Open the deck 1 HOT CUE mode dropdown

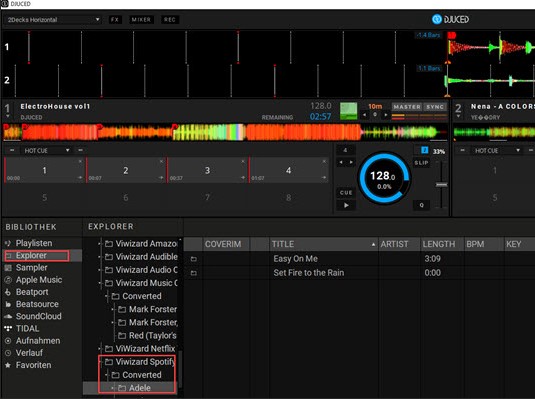pyautogui.click(x=46, y=151)
